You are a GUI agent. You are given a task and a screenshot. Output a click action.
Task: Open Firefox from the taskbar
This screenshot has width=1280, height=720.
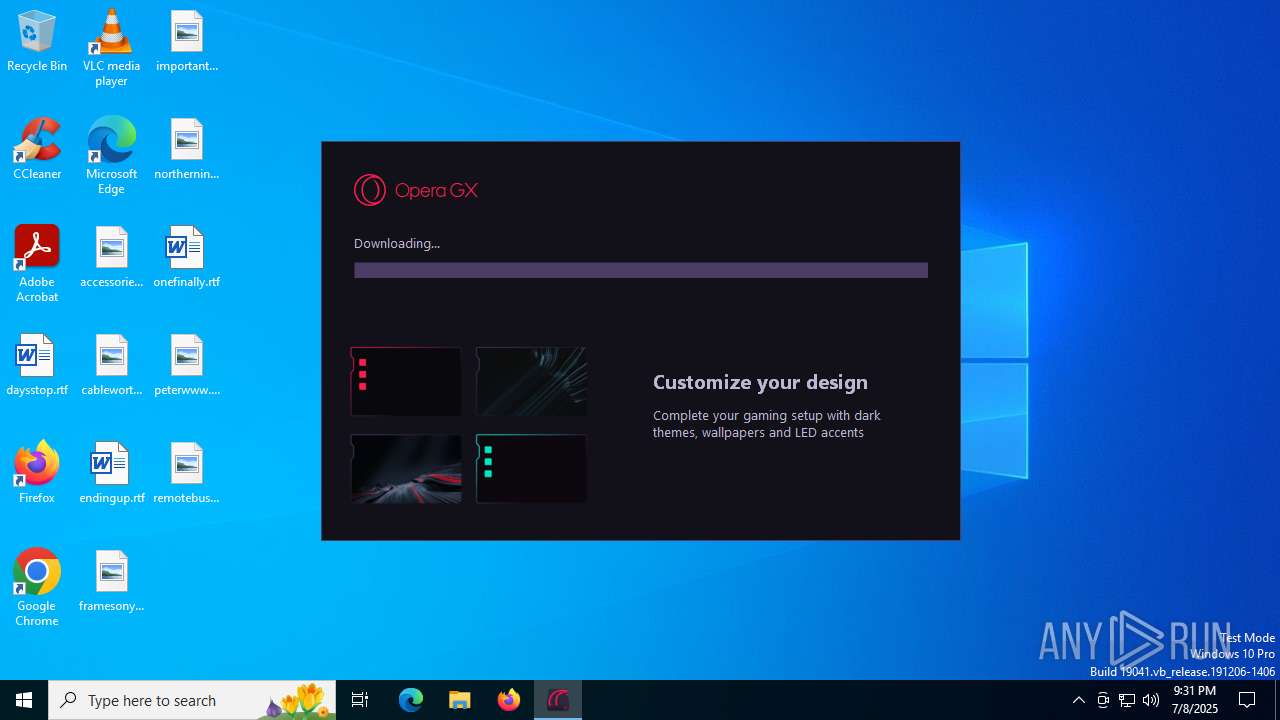pyautogui.click(x=509, y=700)
